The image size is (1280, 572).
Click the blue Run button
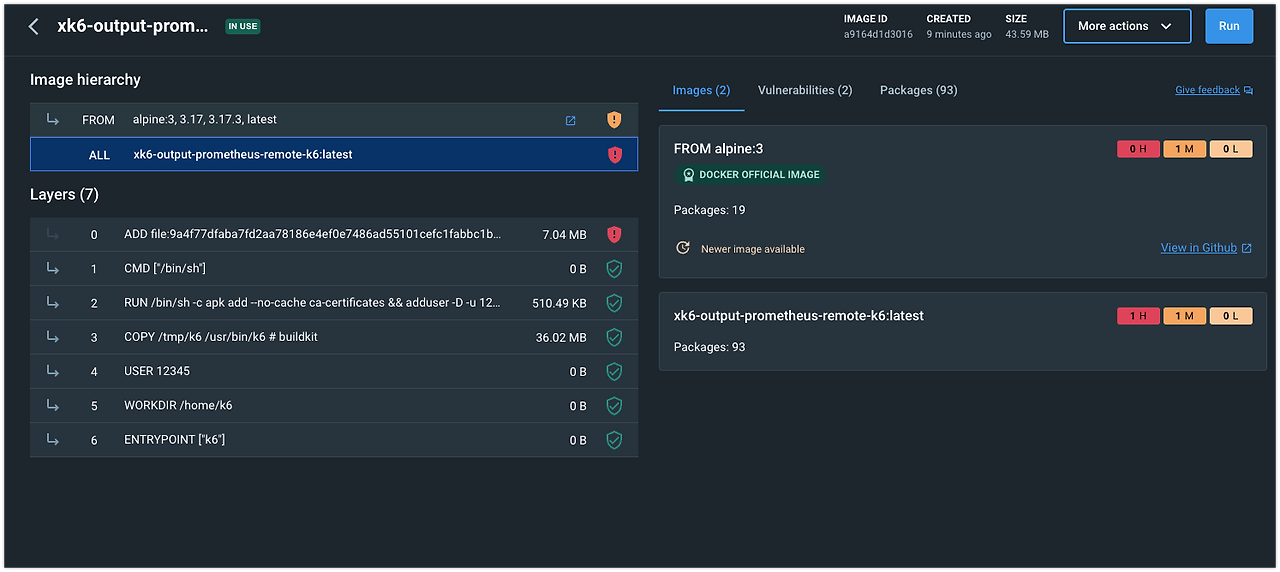tap(1229, 27)
